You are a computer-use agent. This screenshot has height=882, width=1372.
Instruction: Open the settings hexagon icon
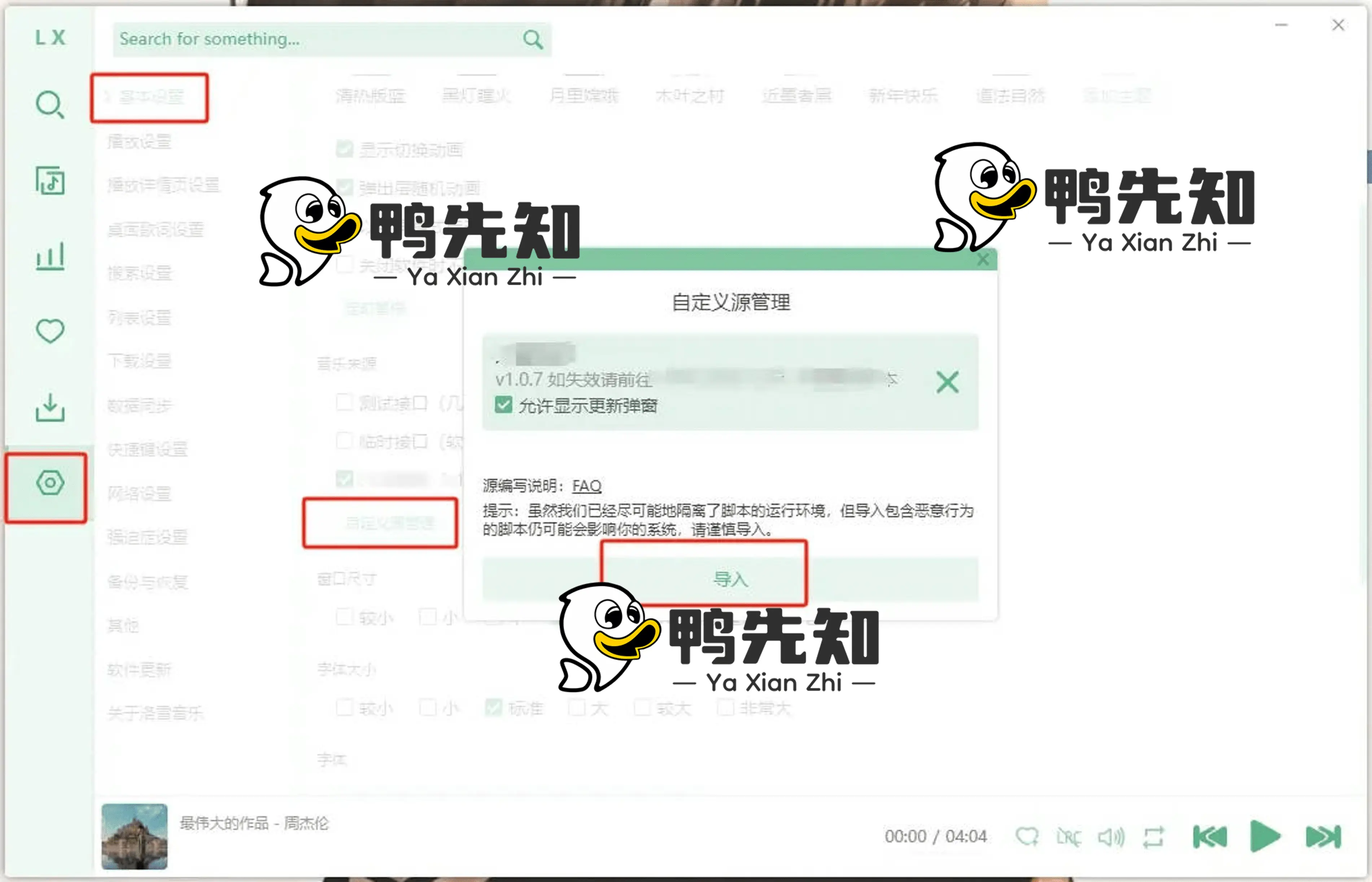tap(50, 483)
